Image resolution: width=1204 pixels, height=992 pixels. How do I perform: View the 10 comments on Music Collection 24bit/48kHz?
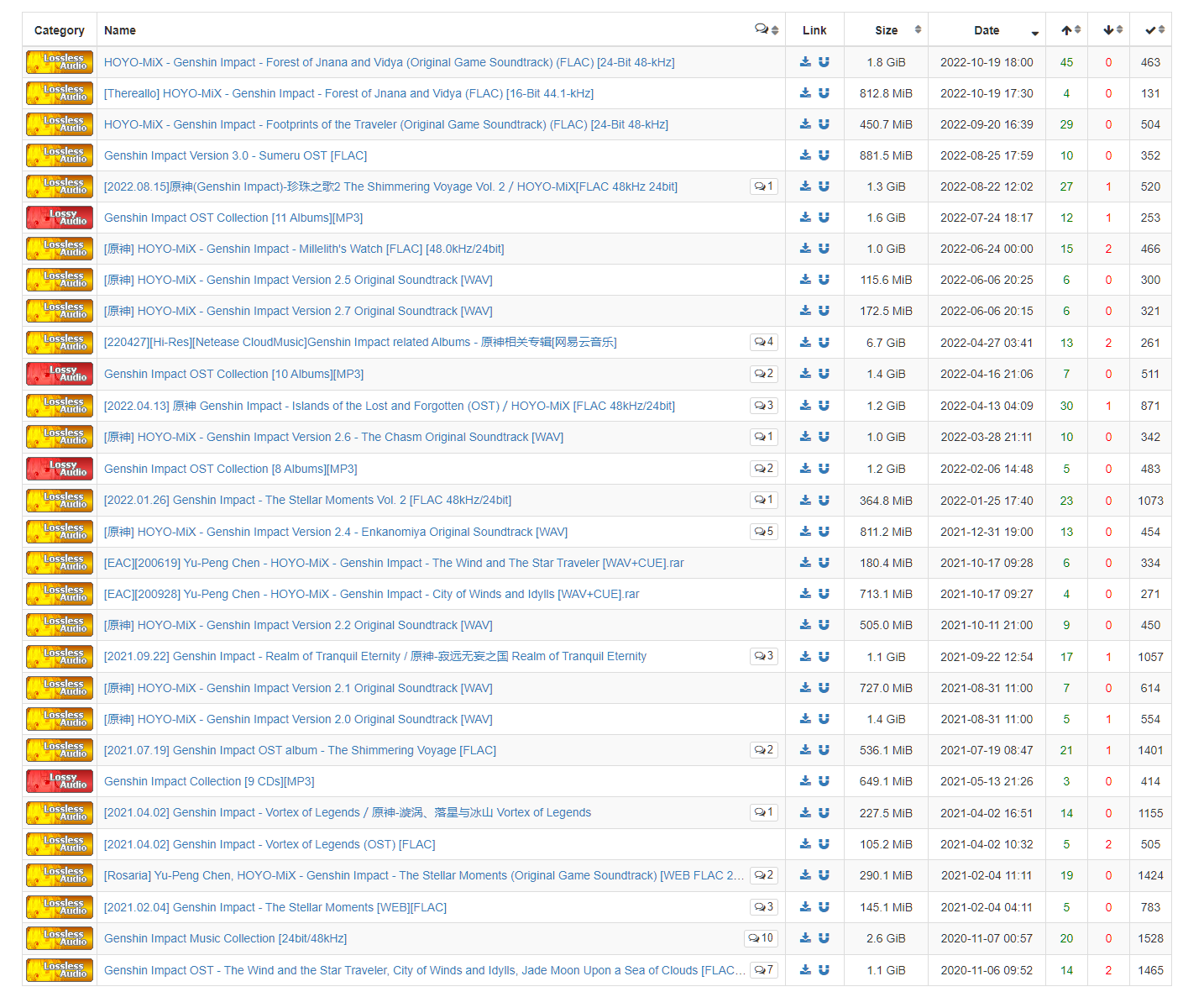click(762, 938)
